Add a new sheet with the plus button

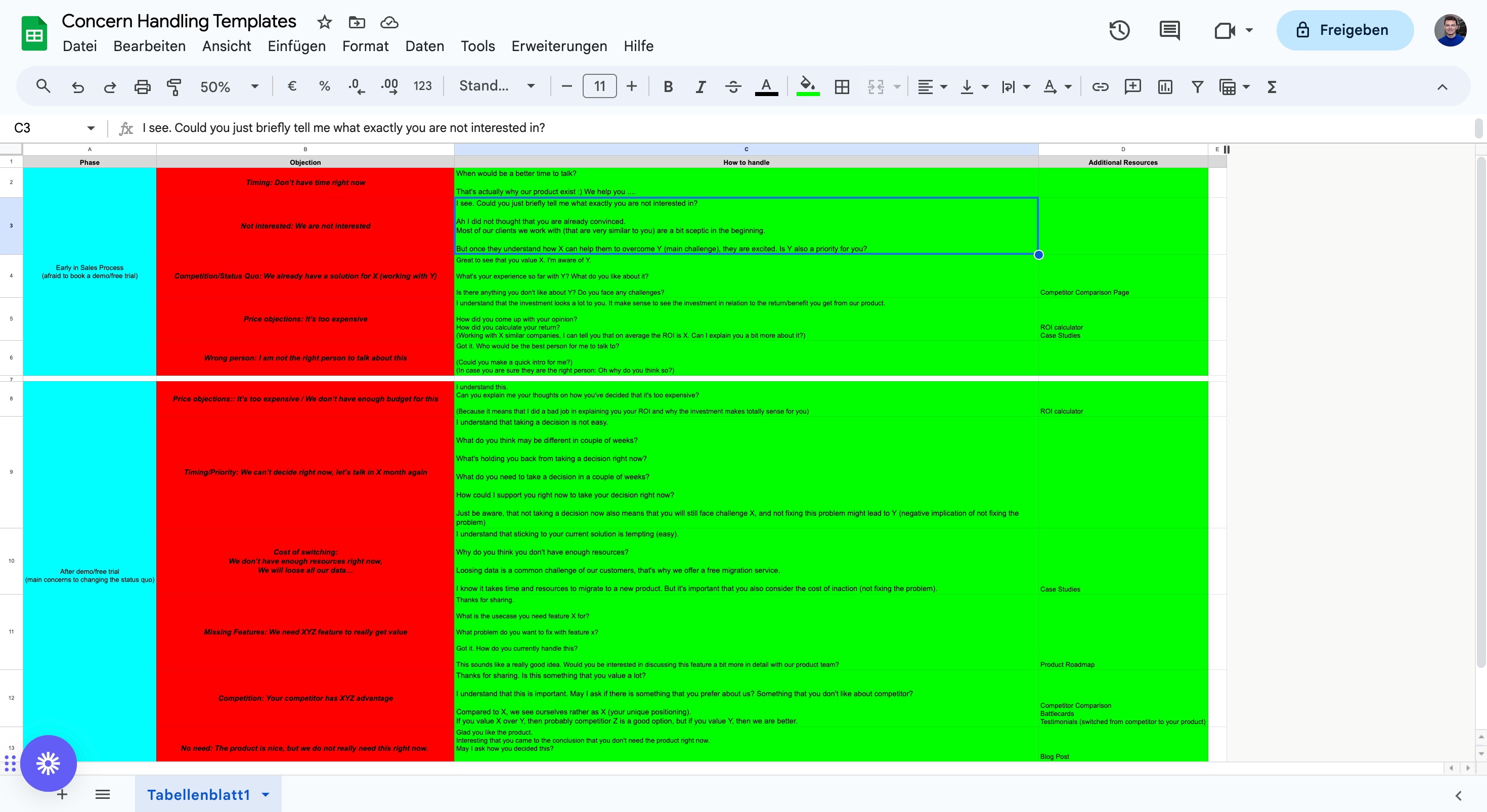point(62,794)
